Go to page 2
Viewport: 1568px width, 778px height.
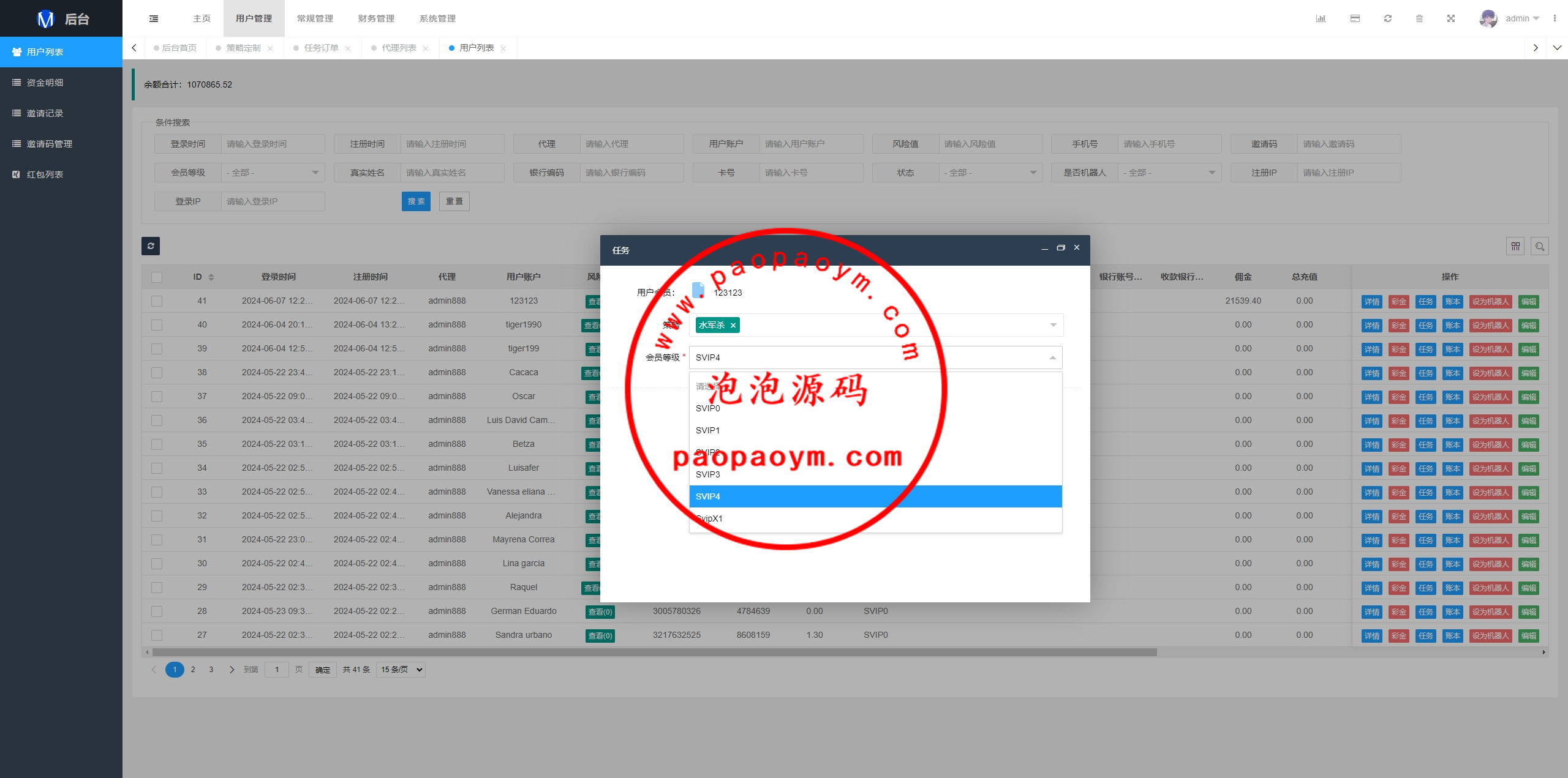pyautogui.click(x=193, y=670)
